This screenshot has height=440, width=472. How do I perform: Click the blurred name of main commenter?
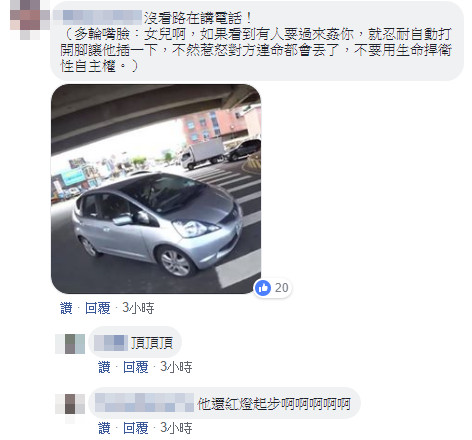pos(98,18)
